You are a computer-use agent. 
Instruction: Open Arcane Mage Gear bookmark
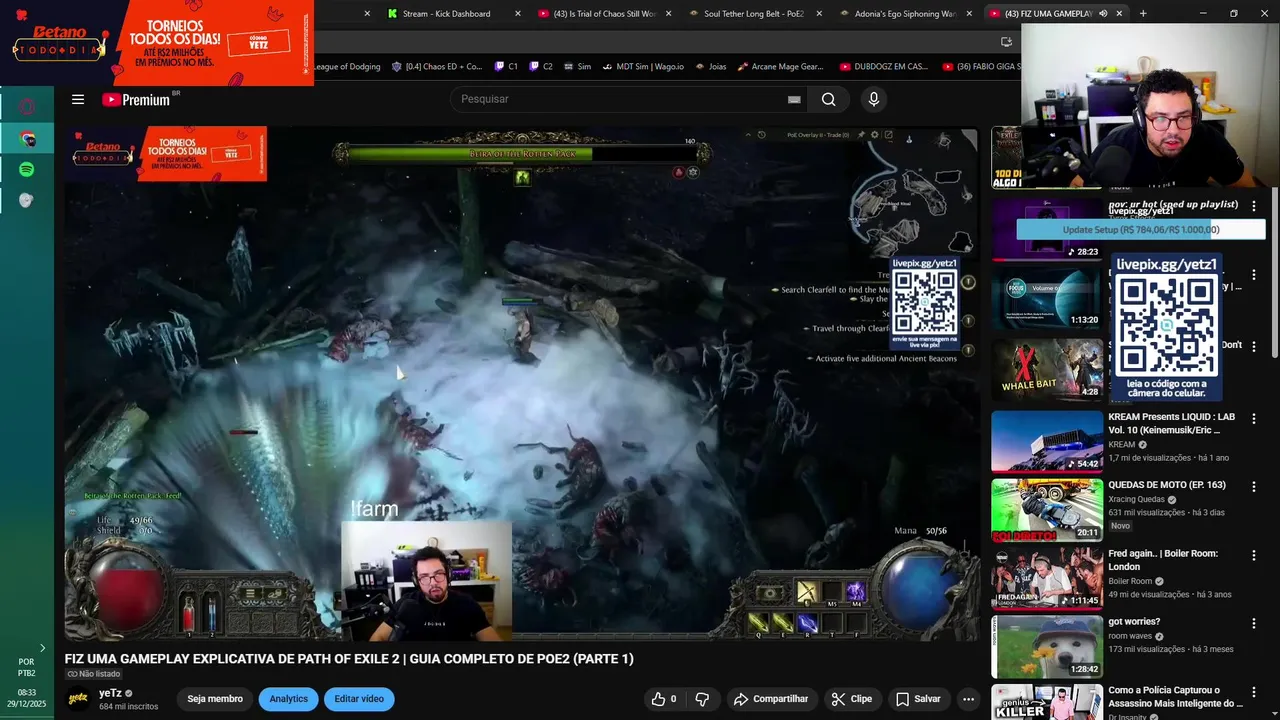tap(780, 67)
